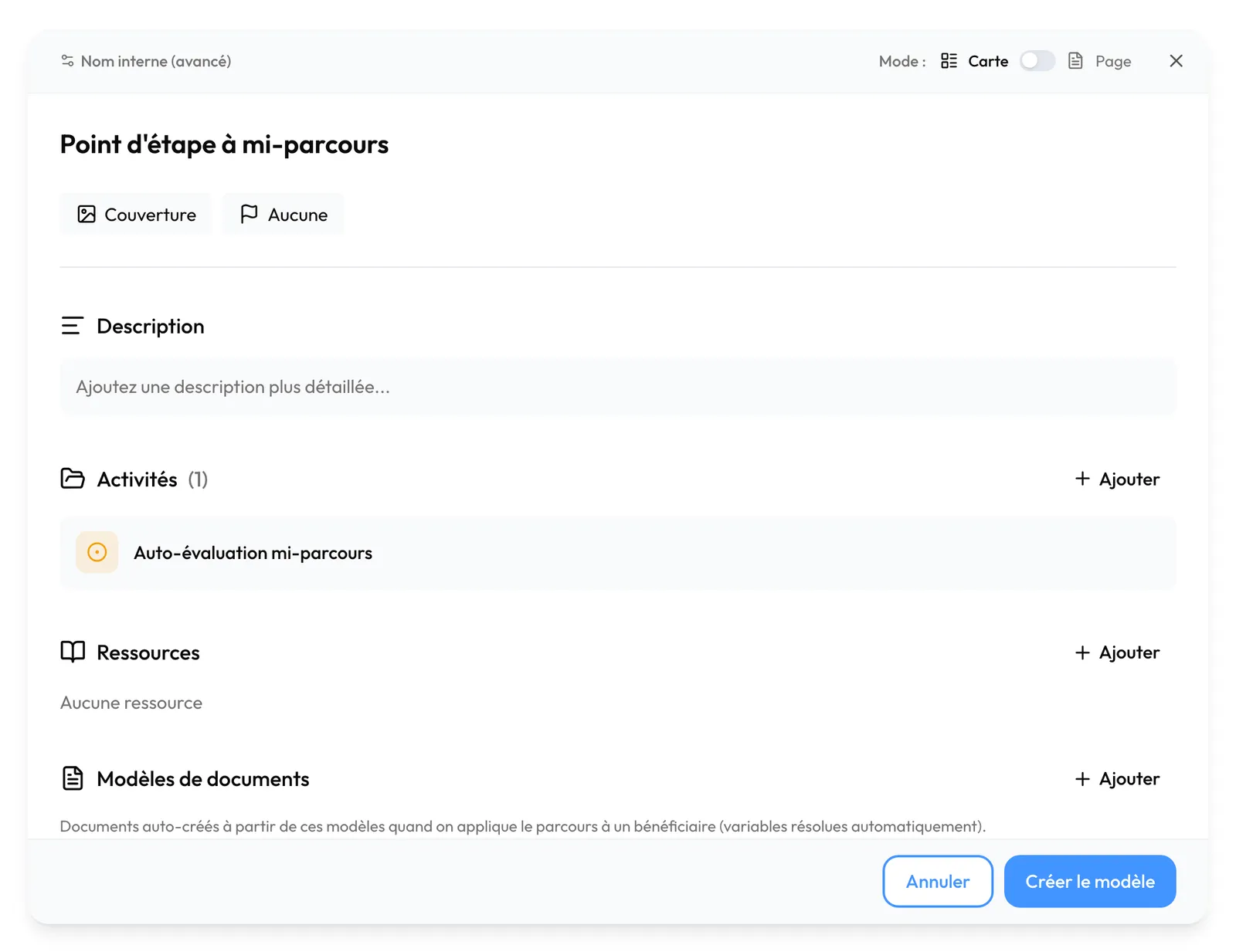Click the Description section heading
The image size is (1236, 952).
pyautogui.click(x=151, y=326)
